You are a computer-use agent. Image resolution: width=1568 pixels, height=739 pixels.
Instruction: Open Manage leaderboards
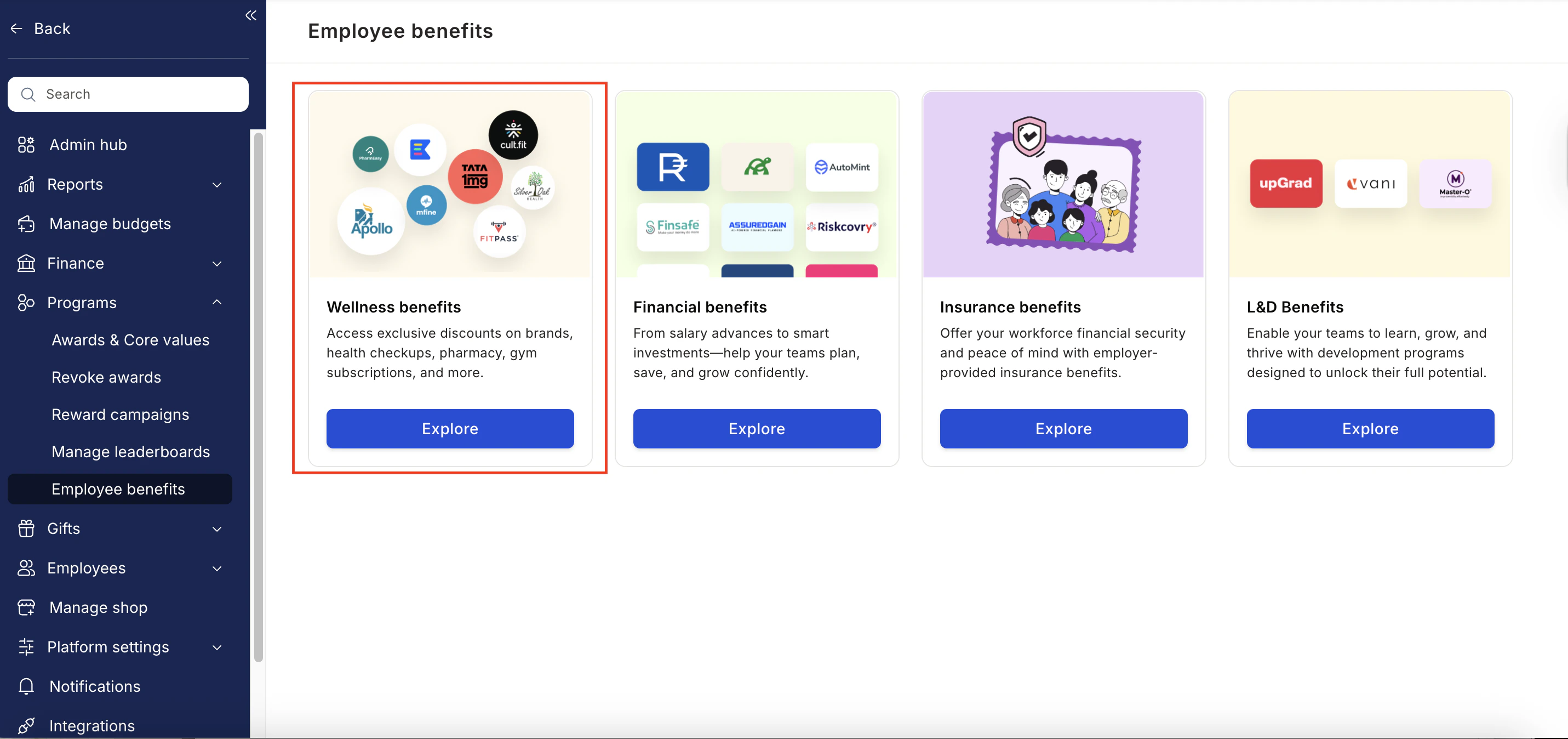(x=131, y=452)
